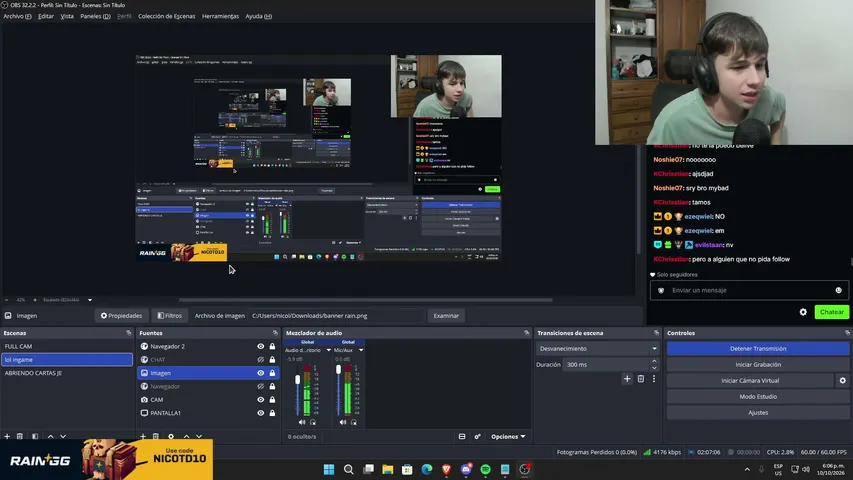Open the Vista menu

tap(67, 16)
